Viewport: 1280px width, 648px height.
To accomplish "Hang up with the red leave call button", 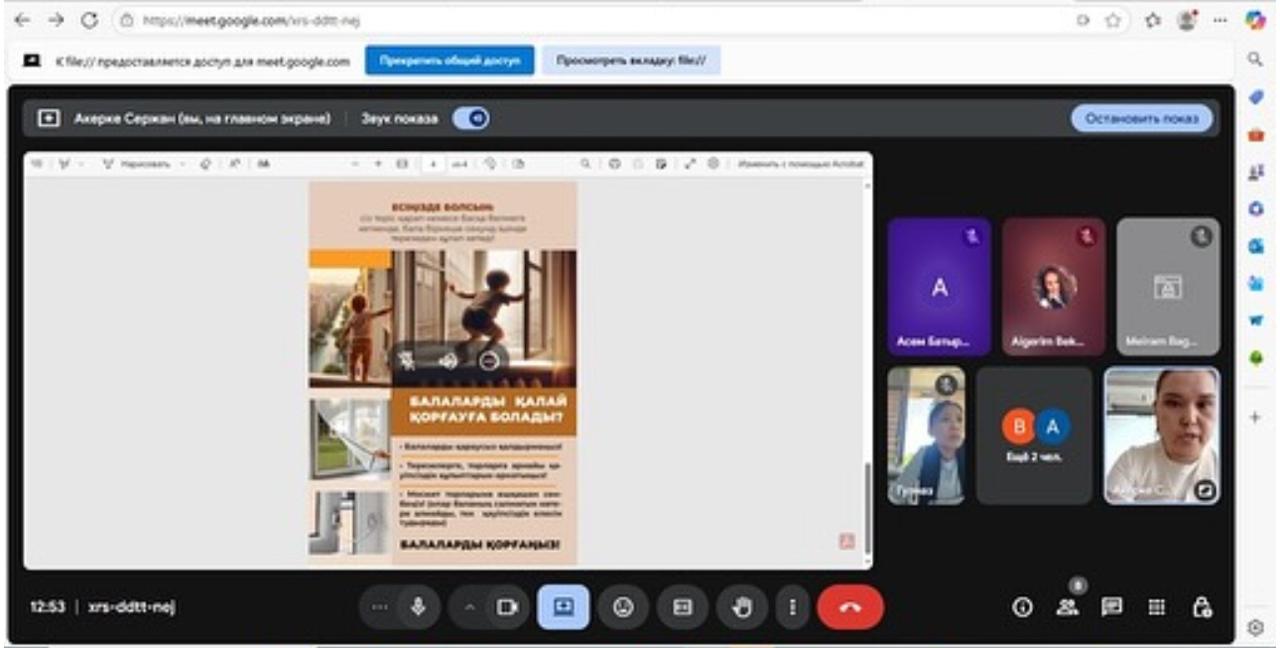I will coord(850,607).
